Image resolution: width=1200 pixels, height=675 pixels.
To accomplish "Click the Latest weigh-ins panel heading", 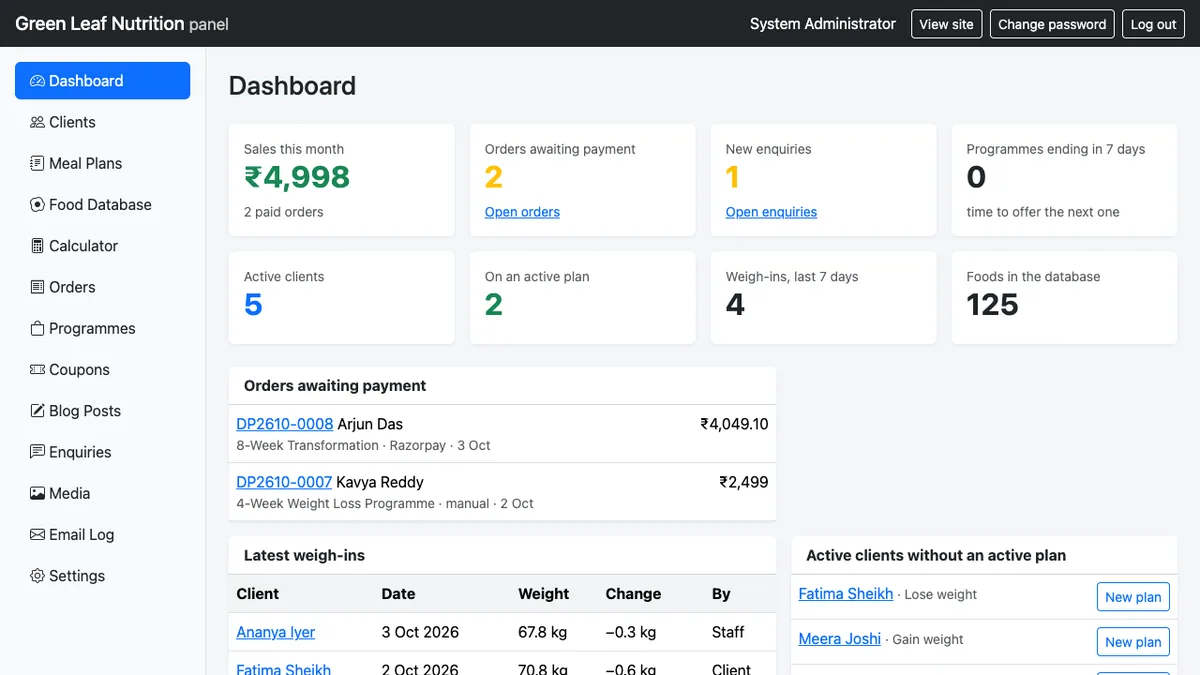I will click(x=306, y=555).
